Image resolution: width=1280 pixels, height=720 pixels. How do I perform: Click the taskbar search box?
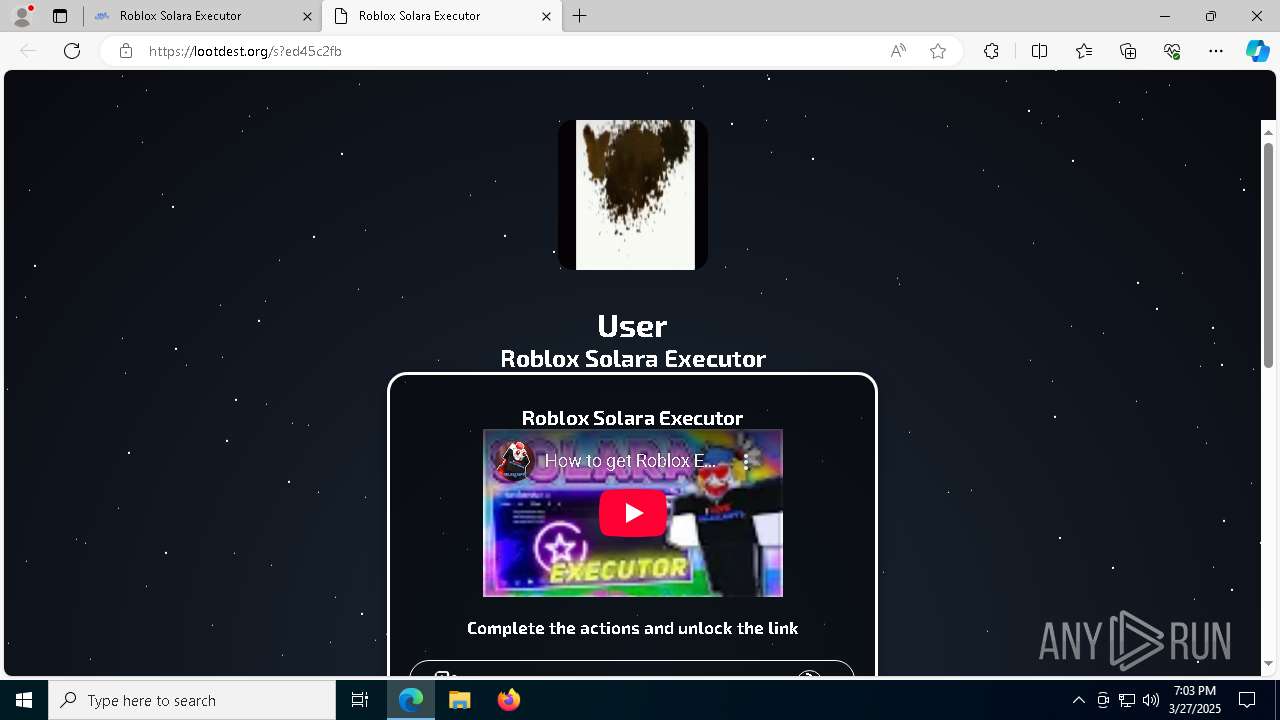point(192,700)
